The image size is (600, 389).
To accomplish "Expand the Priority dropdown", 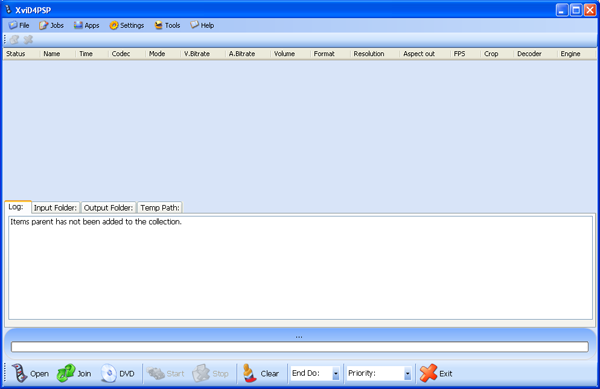I will 408,373.
